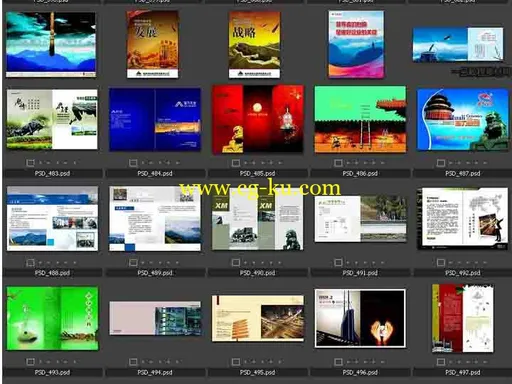Select the PSD_485 red brochure thumbnail

[x=258, y=119]
